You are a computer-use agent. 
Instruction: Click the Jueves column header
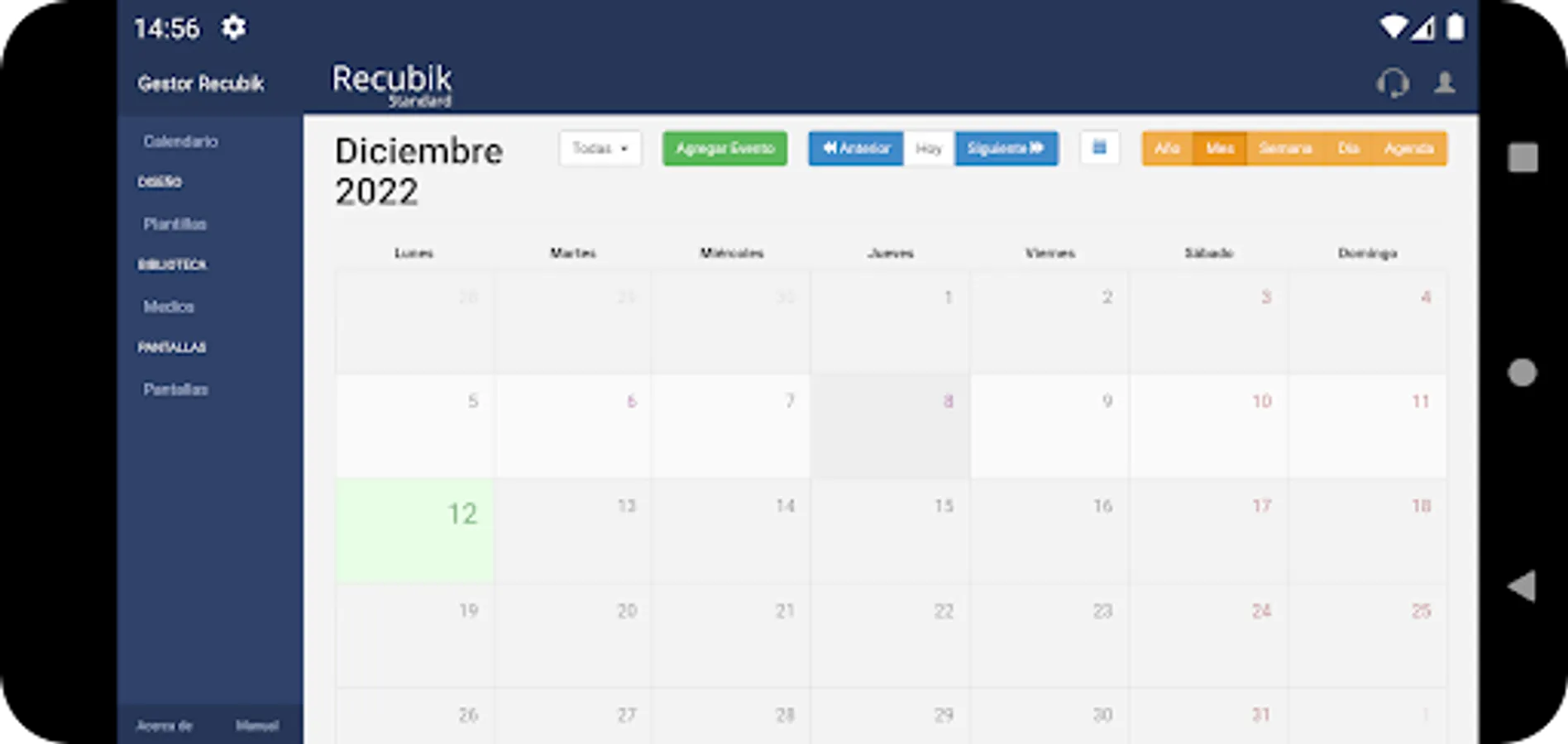[891, 253]
